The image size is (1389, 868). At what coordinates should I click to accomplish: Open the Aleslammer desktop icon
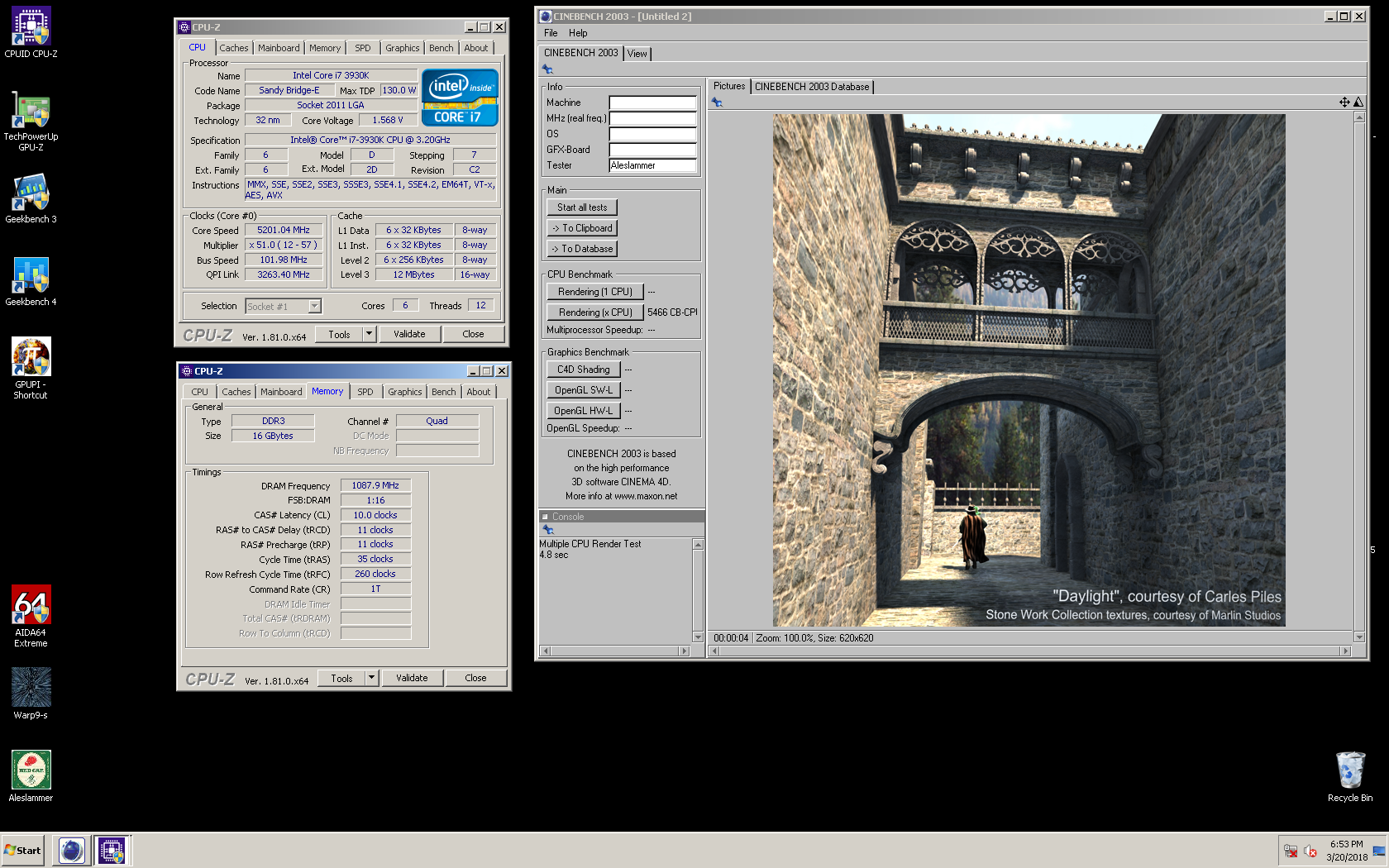pyautogui.click(x=31, y=777)
